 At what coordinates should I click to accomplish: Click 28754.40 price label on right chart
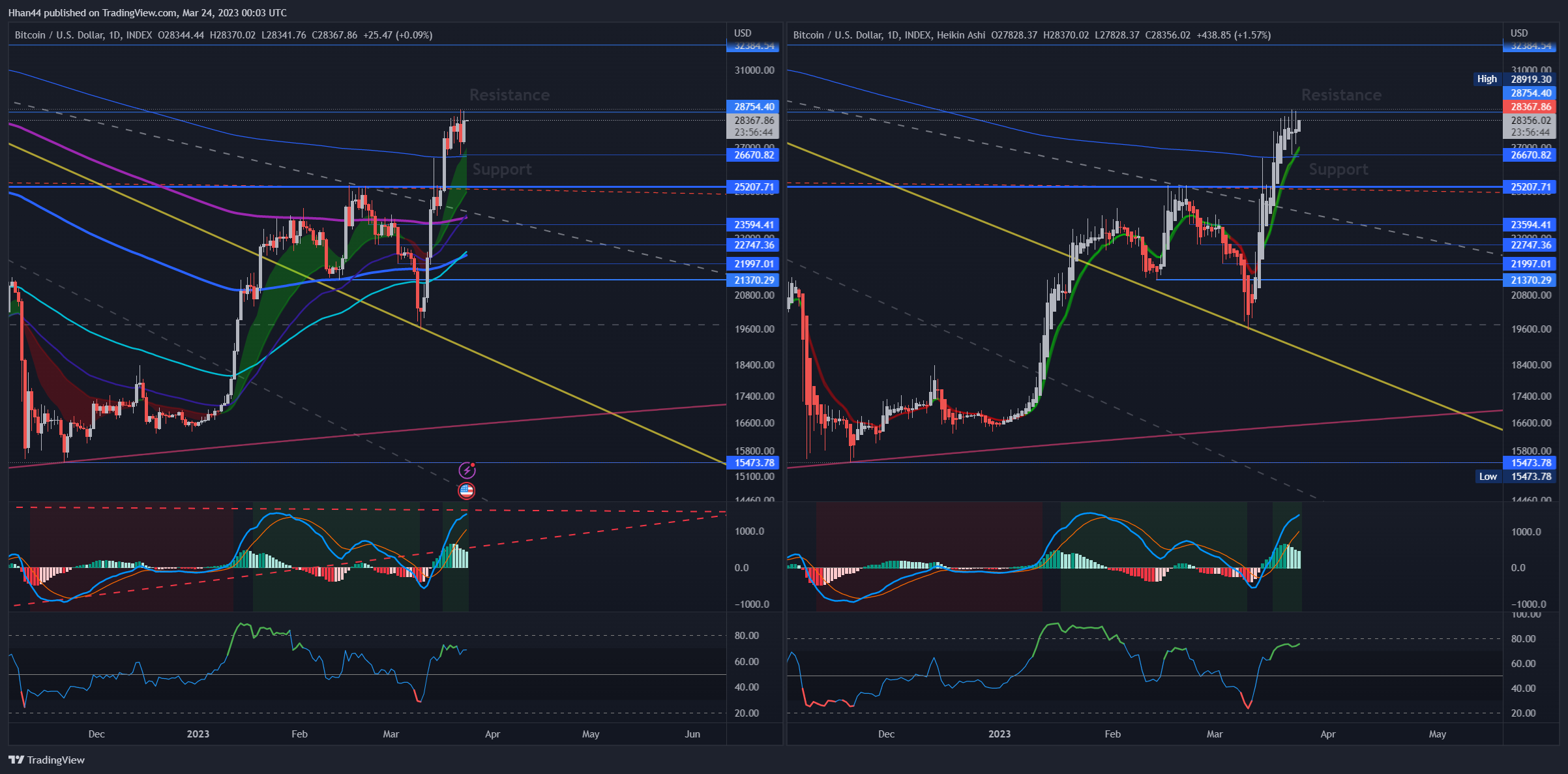tap(1531, 93)
